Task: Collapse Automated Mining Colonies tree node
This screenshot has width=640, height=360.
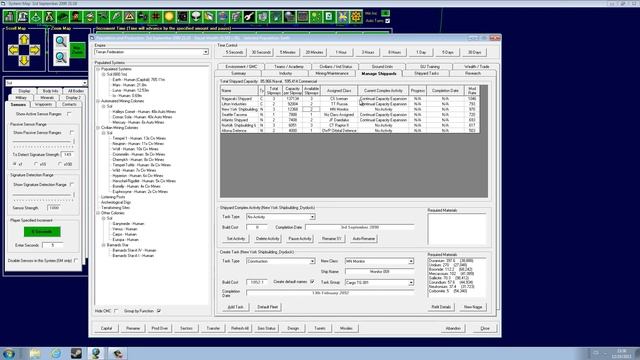Action: (x=98, y=101)
